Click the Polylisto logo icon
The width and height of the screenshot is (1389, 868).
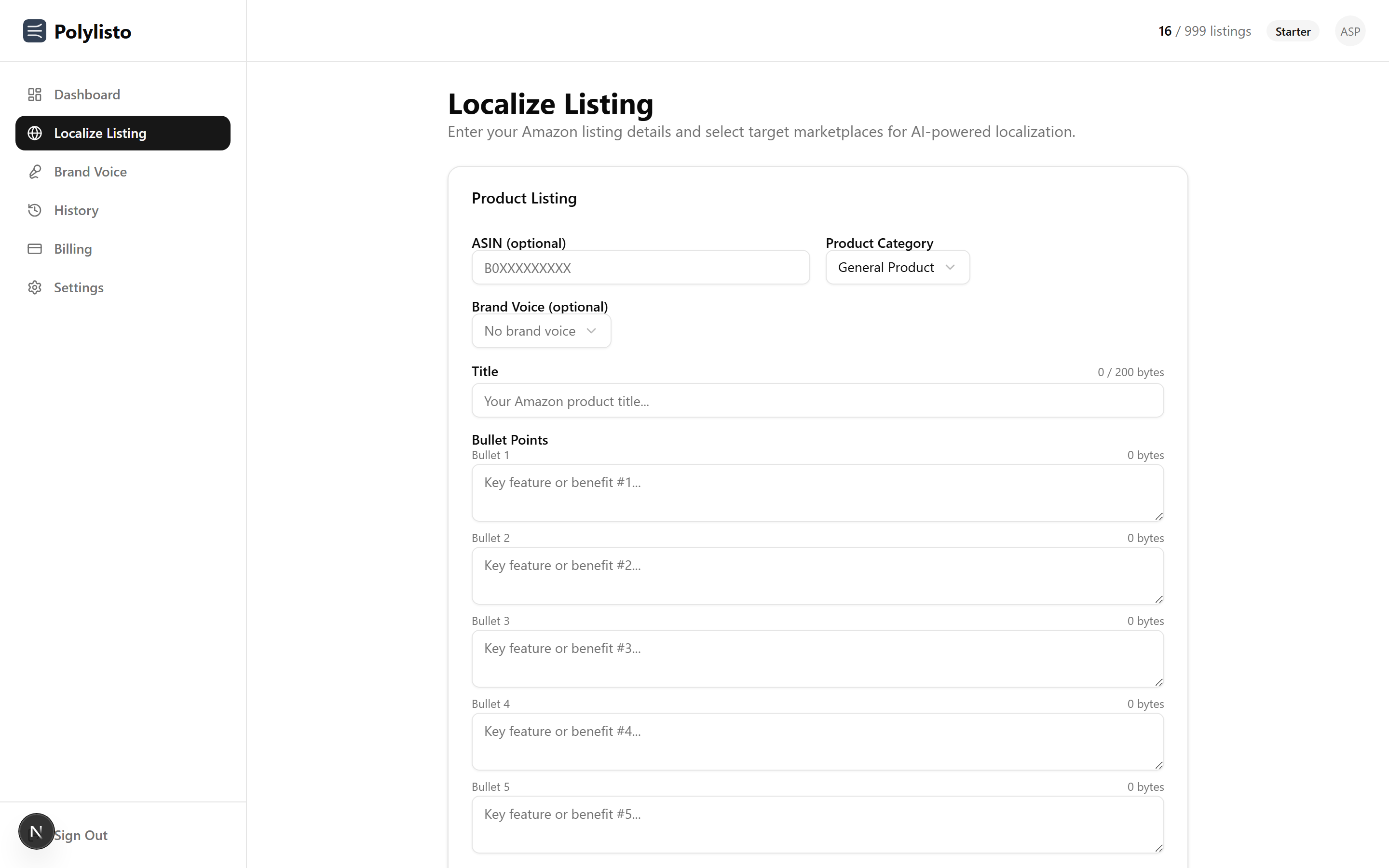click(34, 31)
